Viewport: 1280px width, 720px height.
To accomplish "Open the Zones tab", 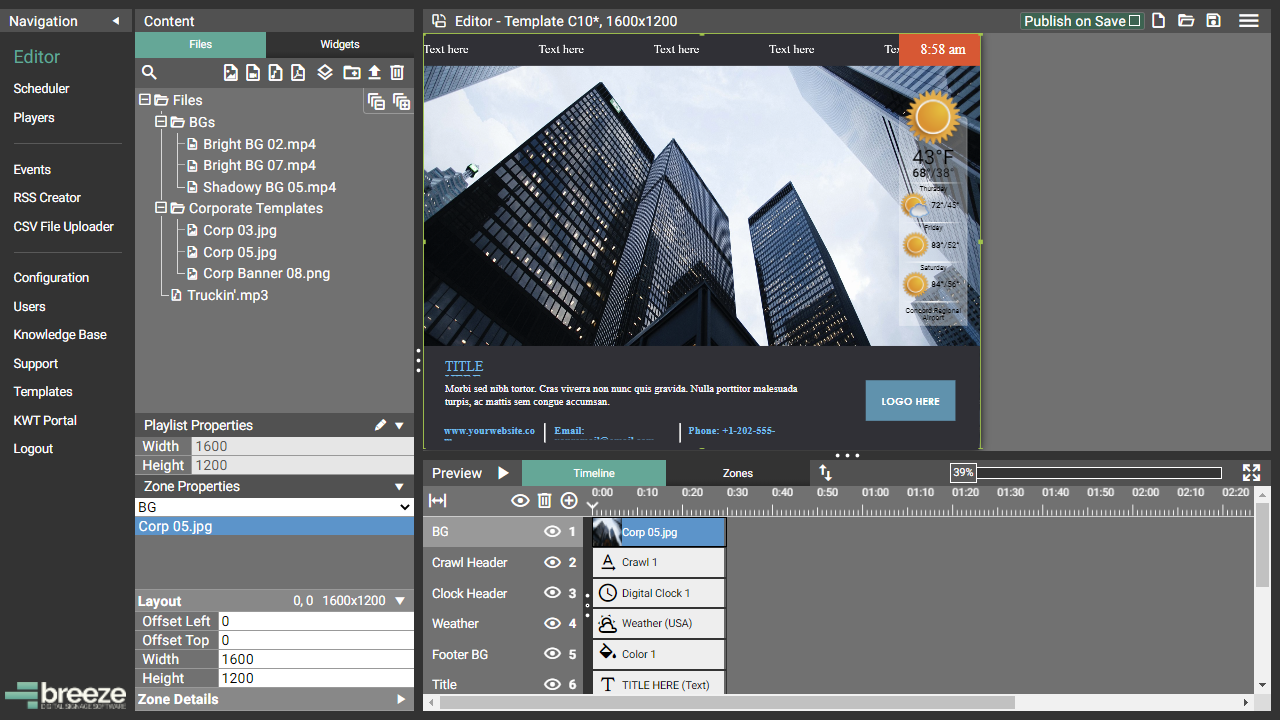I will [738, 473].
